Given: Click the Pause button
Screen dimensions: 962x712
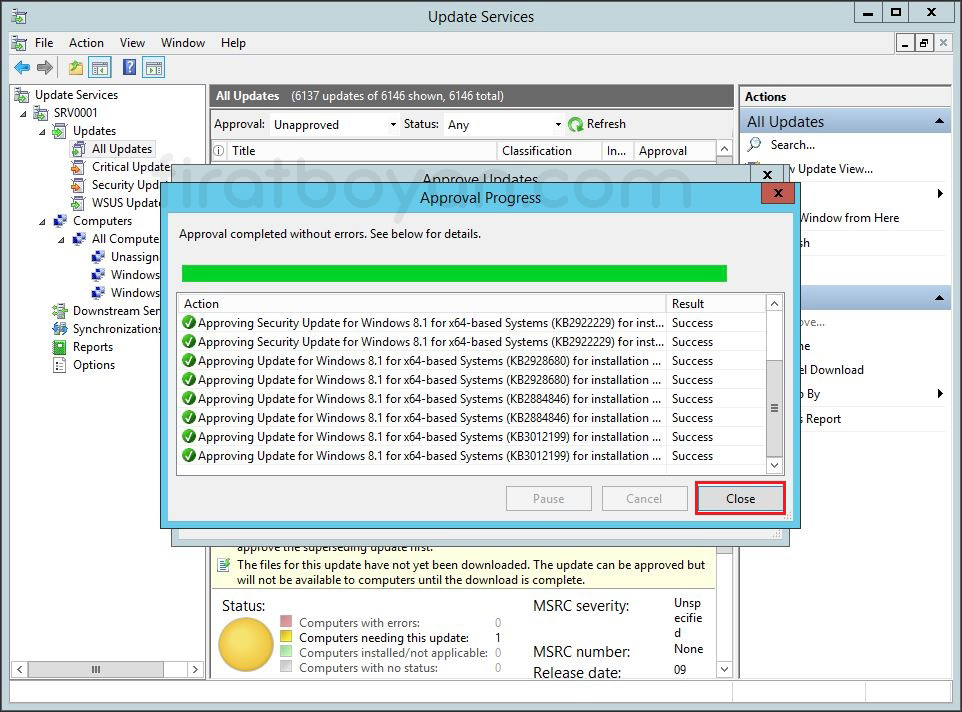Looking at the screenshot, I should pyautogui.click(x=548, y=499).
